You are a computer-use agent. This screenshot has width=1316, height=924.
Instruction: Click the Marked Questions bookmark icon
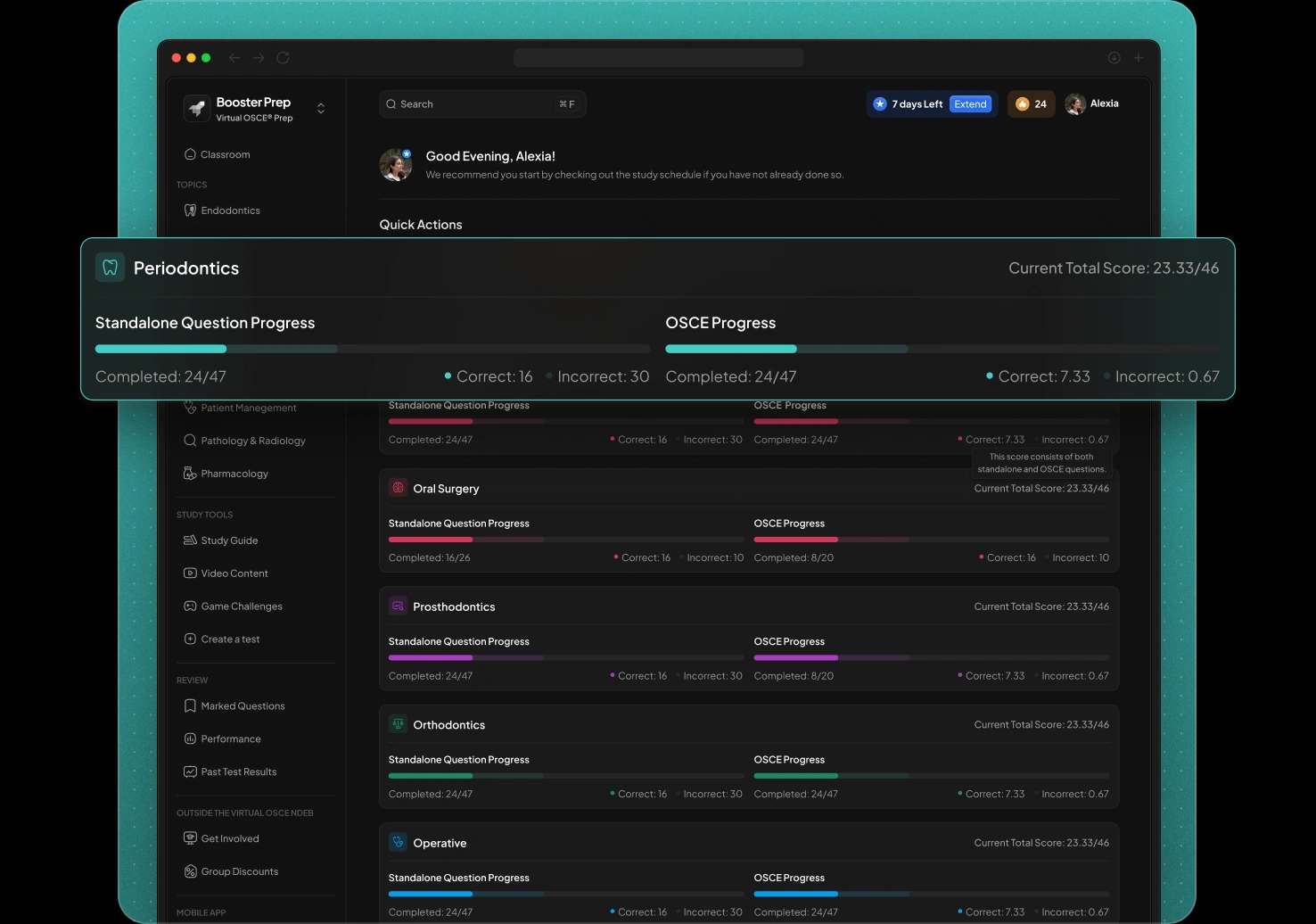coord(190,706)
